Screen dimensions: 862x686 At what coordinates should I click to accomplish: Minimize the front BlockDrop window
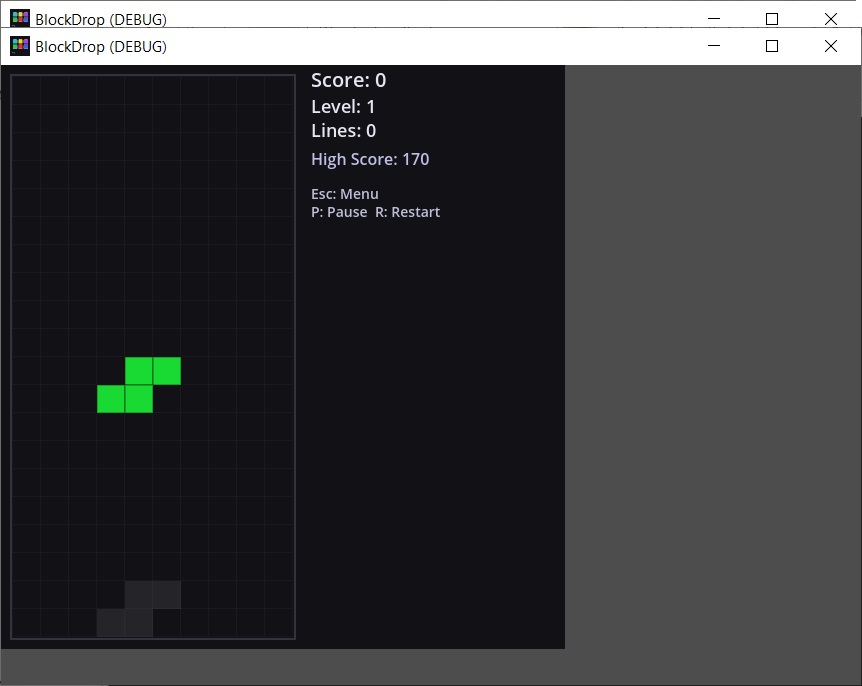tap(714, 46)
